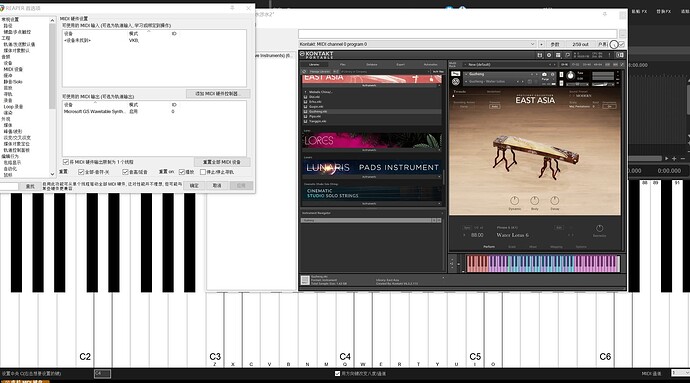Viewport: 690px width, 383px height.
Task: Click the Kontakt logo icon
Action: click(302, 55)
